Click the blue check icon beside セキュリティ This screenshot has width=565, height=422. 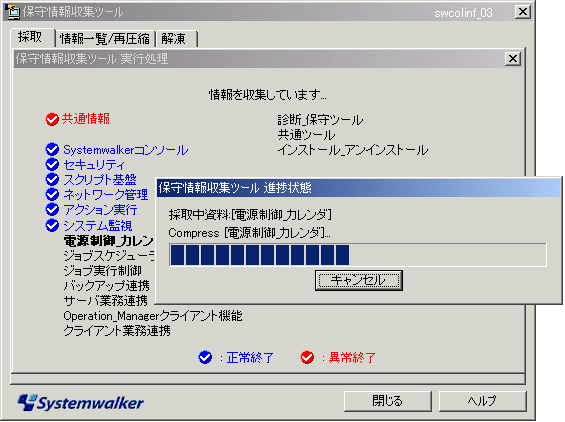click(52, 164)
